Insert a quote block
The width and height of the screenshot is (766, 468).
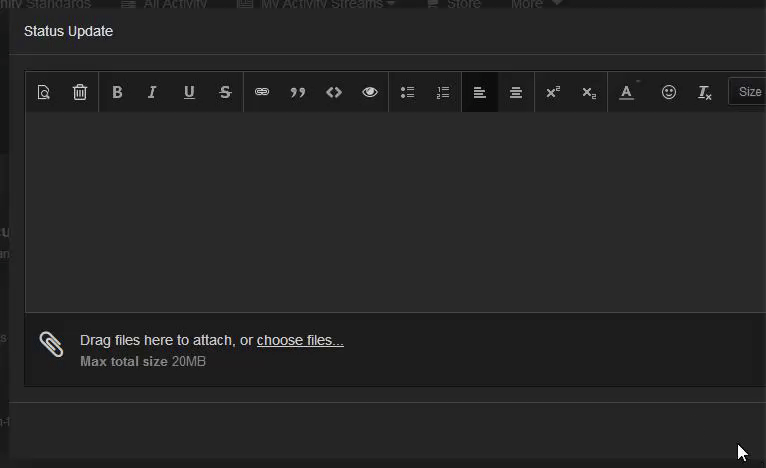(x=298, y=92)
